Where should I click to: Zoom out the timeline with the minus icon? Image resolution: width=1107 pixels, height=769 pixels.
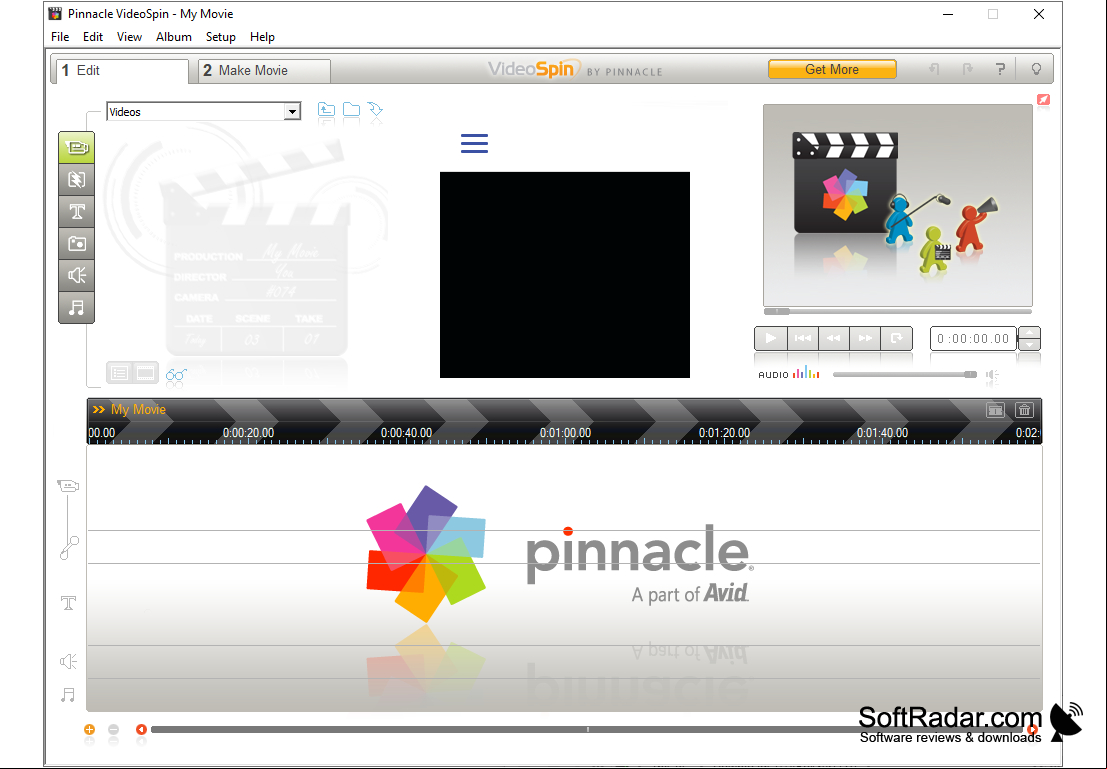(114, 729)
